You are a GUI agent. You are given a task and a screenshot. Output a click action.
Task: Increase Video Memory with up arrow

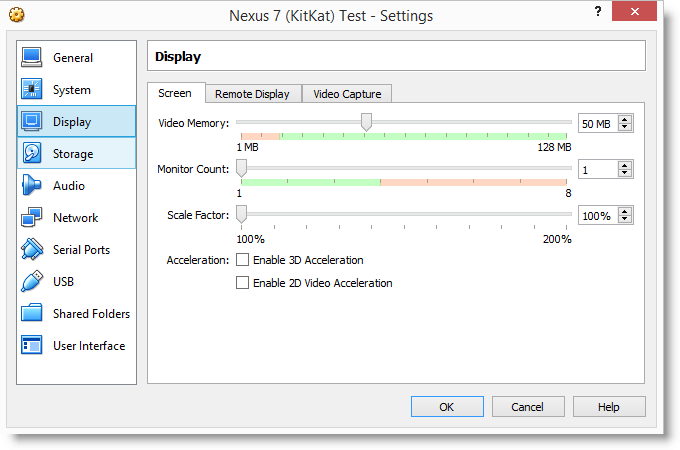click(x=625, y=119)
